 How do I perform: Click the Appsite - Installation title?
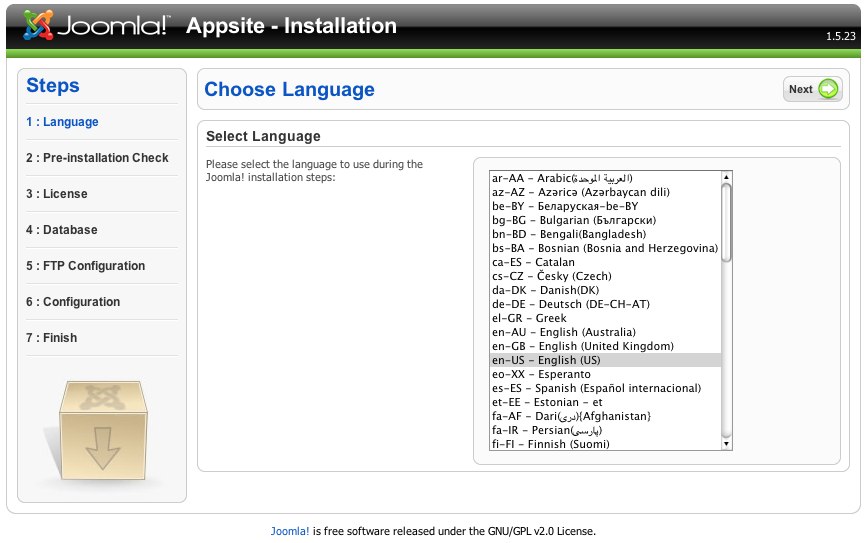[291, 25]
